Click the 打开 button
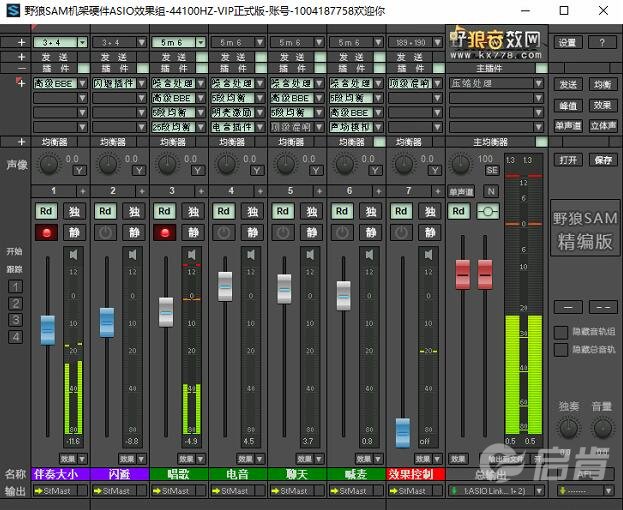The image size is (623, 510). [568, 160]
